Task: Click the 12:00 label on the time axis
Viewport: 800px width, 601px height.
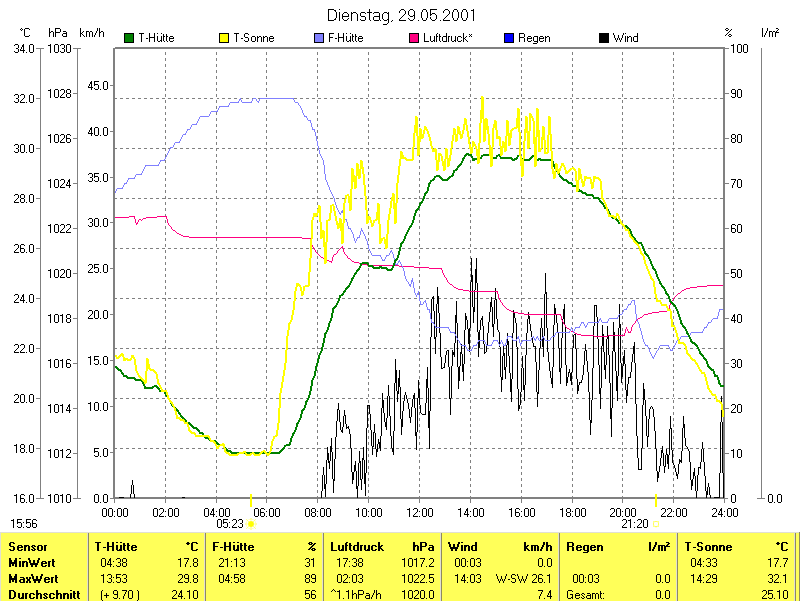Action: pyautogui.click(x=420, y=512)
